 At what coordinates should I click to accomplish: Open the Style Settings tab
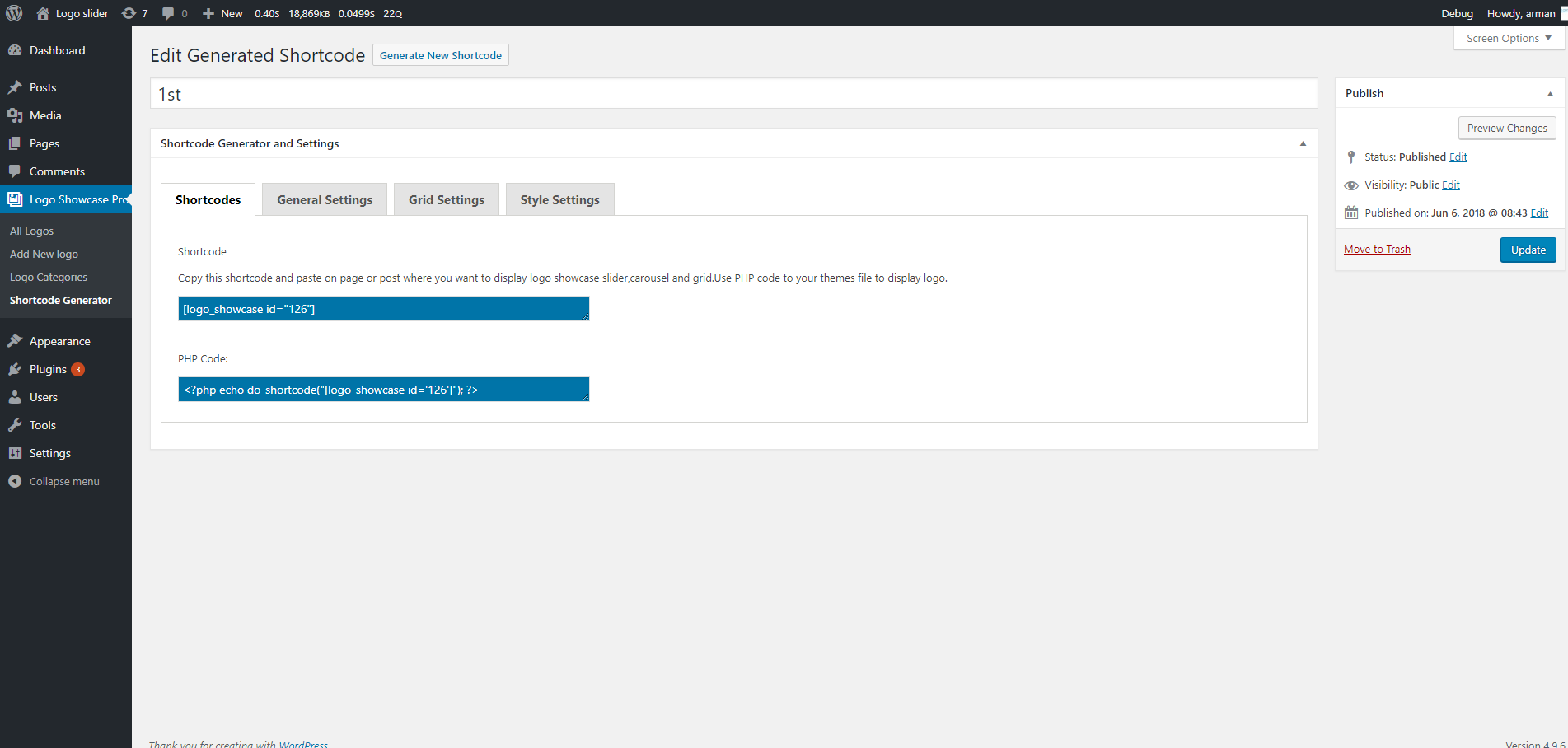(x=560, y=199)
